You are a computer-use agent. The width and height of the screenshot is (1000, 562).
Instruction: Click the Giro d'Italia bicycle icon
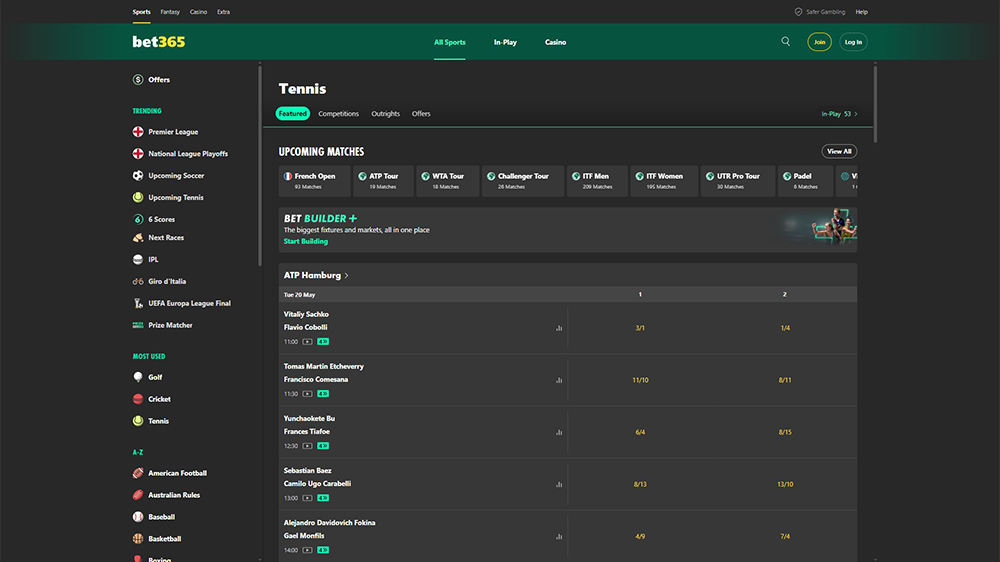138,281
